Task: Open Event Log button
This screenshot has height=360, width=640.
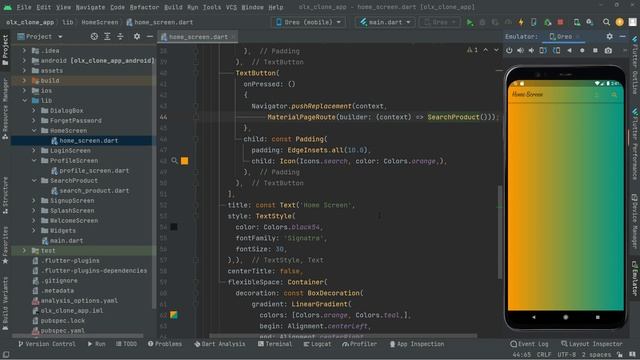Action: [x=529, y=344]
